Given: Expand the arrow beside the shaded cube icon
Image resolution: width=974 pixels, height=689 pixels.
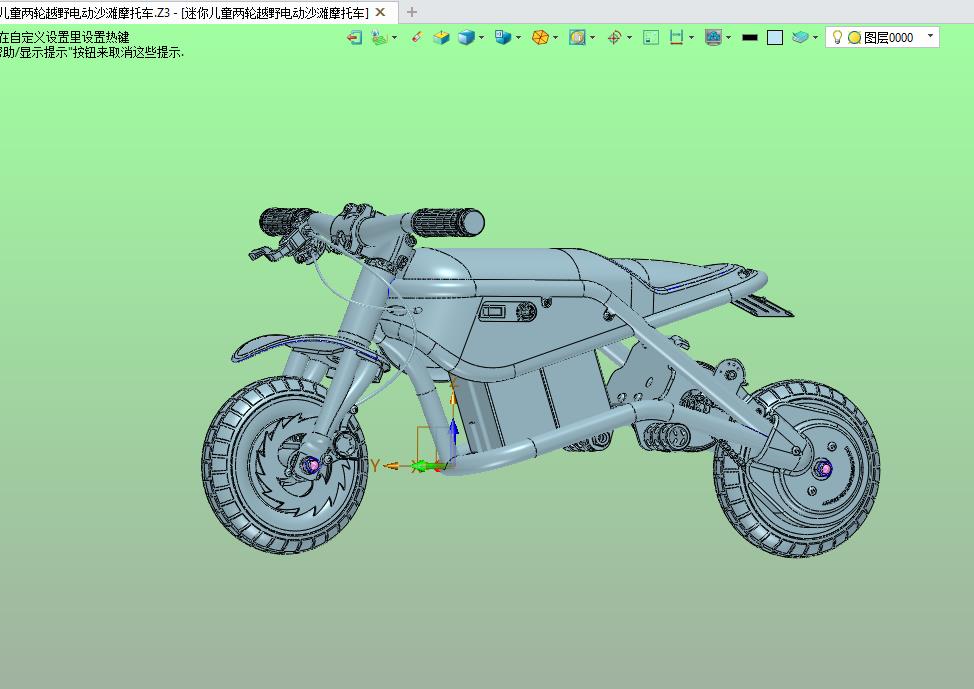Looking at the screenshot, I should pos(481,38).
